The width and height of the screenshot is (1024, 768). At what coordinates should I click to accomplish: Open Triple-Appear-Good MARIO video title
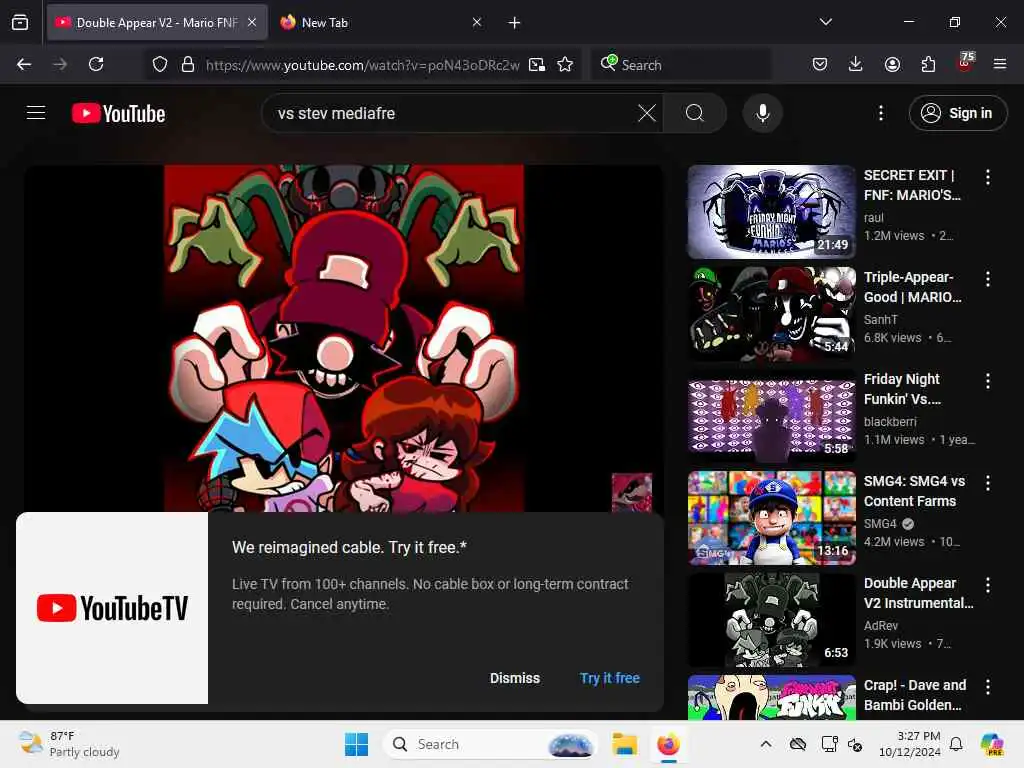coord(912,287)
